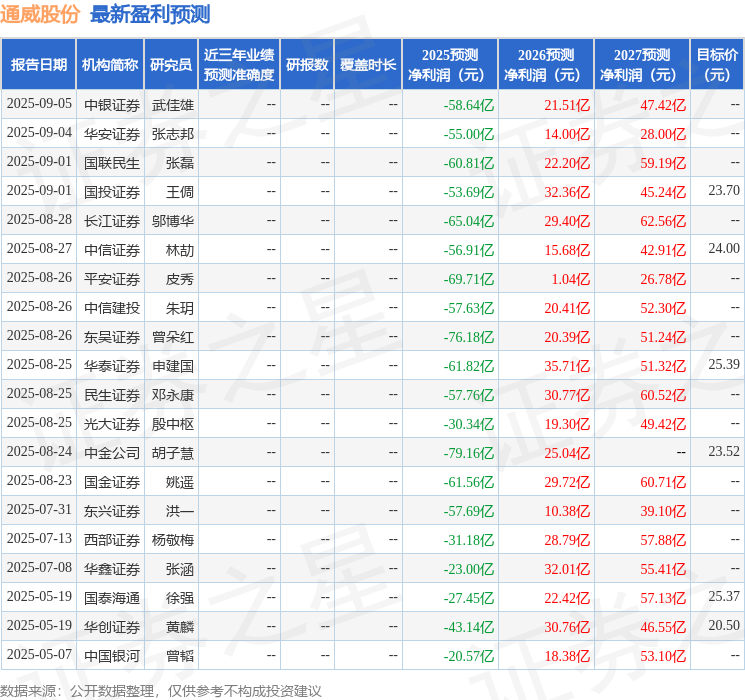The height and width of the screenshot is (700, 745).
Task: Click the target price 20.50
Action: 724,625
